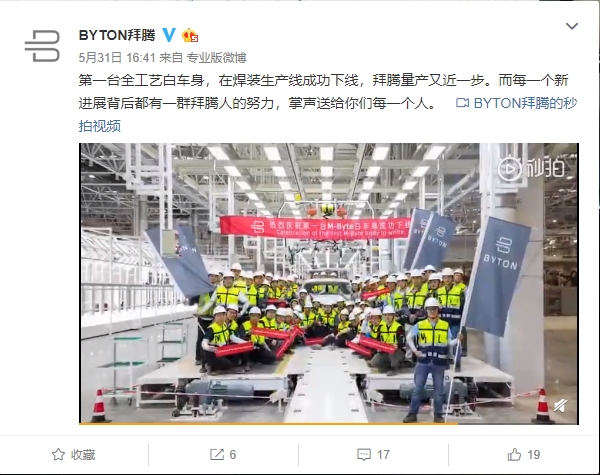This screenshot has width=600, height=475.
Task: Open the BYTON logo avatar
Action: (42, 46)
